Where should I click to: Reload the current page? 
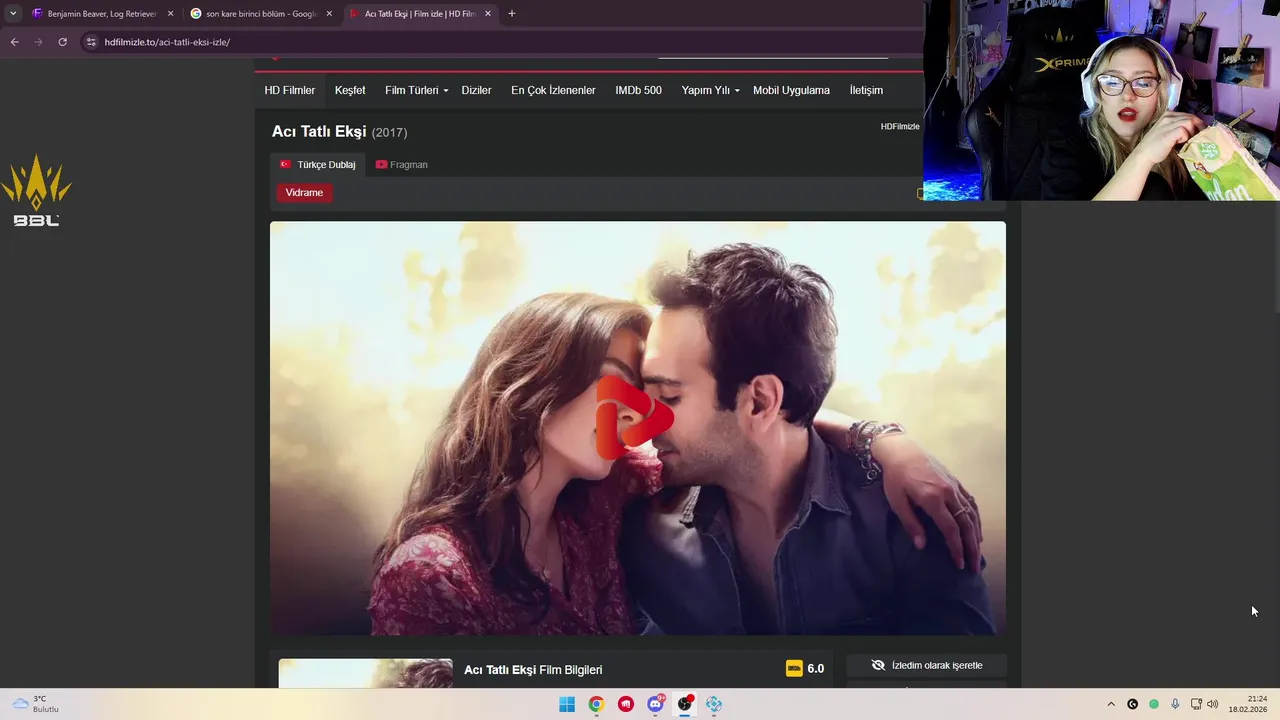click(62, 42)
